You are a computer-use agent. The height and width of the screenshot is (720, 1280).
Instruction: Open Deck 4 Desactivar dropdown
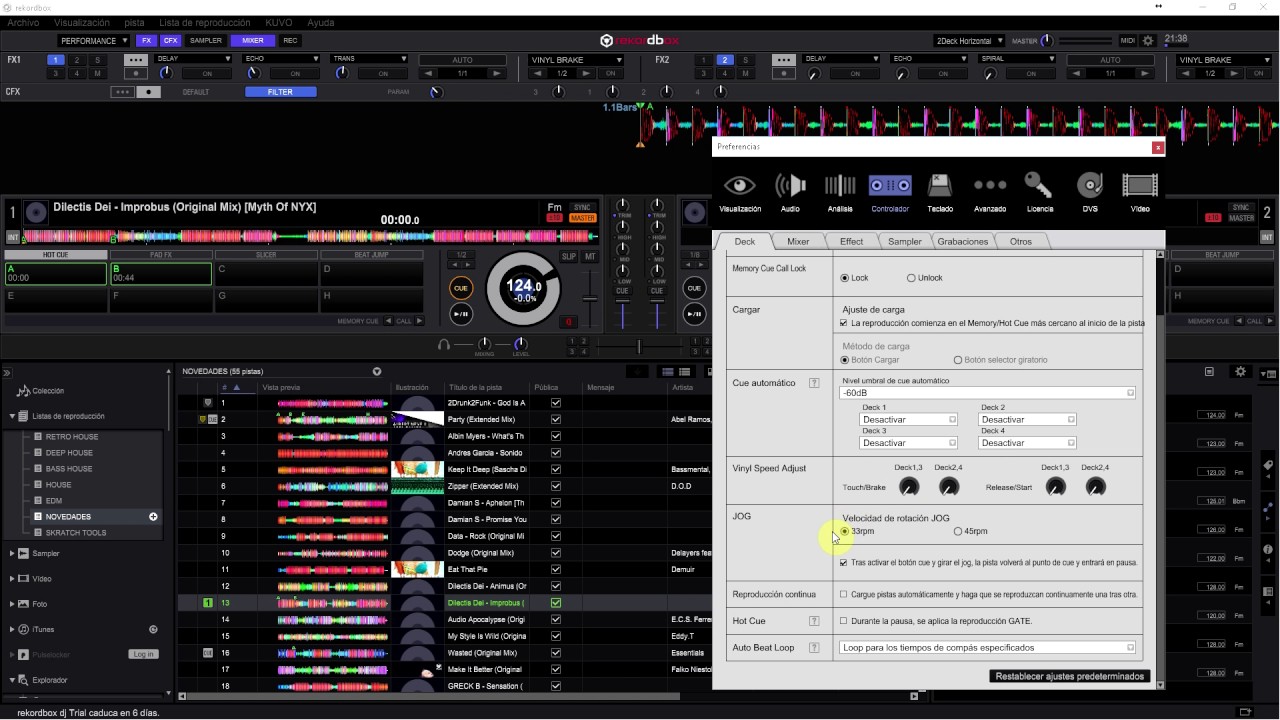point(1027,443)
